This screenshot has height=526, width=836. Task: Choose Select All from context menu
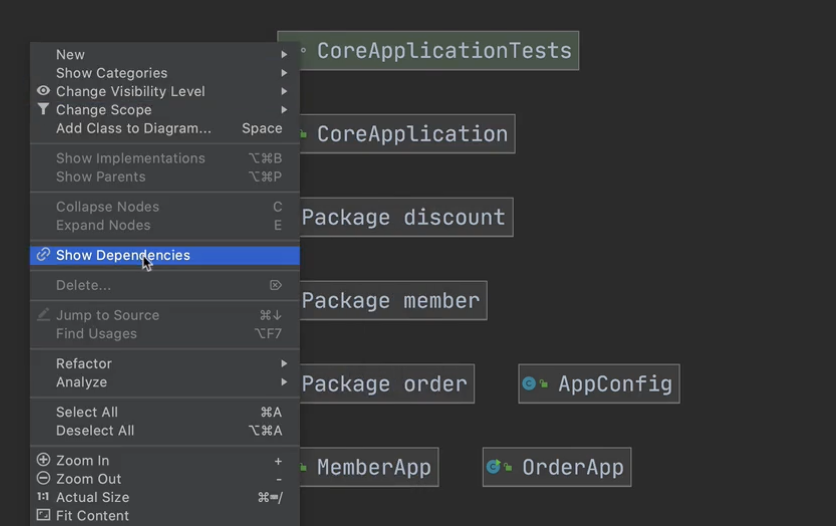[x=87, y=412]
